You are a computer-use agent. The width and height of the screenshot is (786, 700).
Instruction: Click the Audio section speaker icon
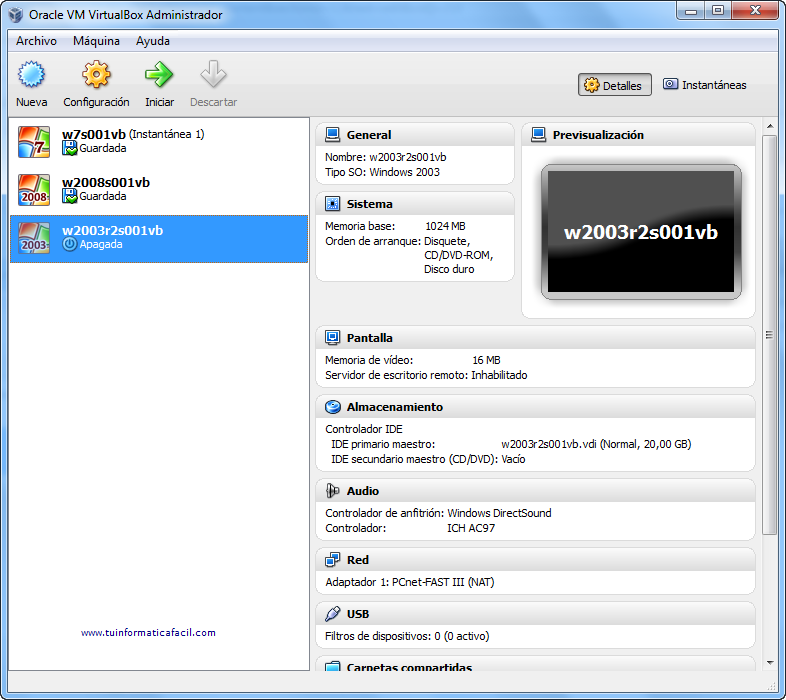tap(333, 491)
